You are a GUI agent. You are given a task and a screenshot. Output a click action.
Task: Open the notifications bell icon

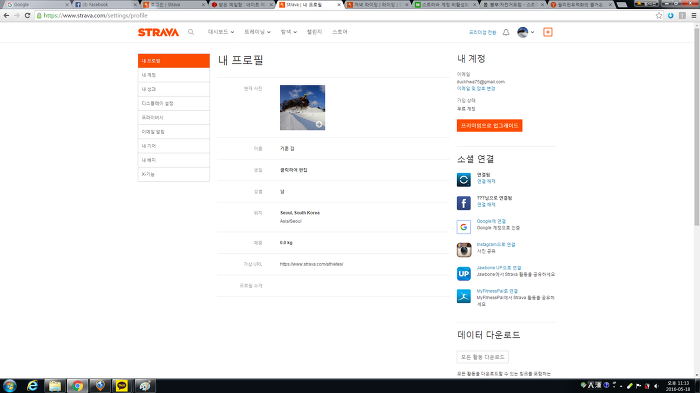[506, 32]
